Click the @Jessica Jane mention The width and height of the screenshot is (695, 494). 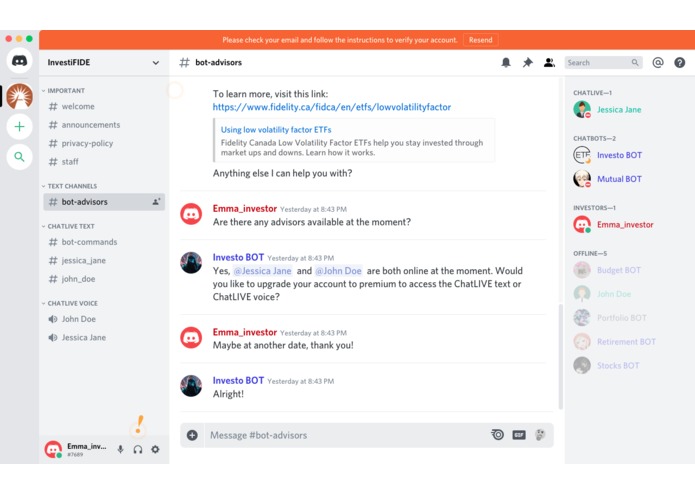point(262,271)
